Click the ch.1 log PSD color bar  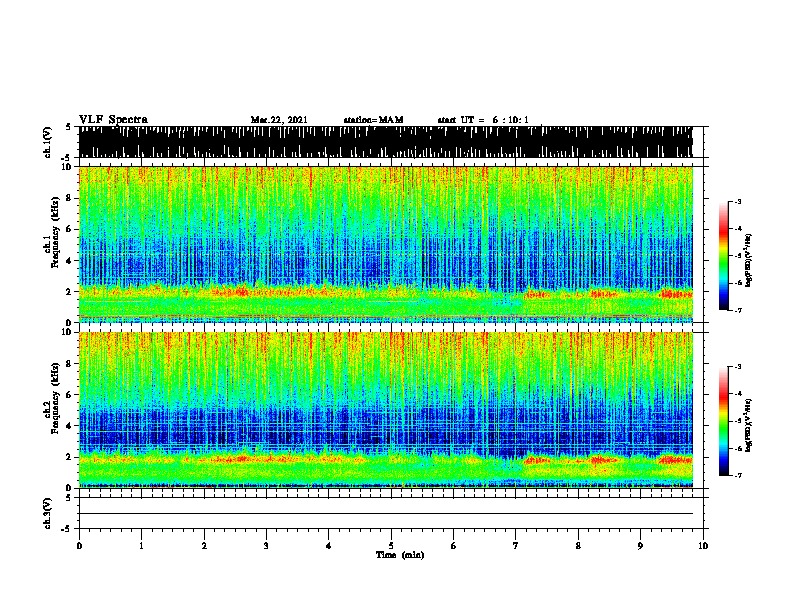point(724,256)
